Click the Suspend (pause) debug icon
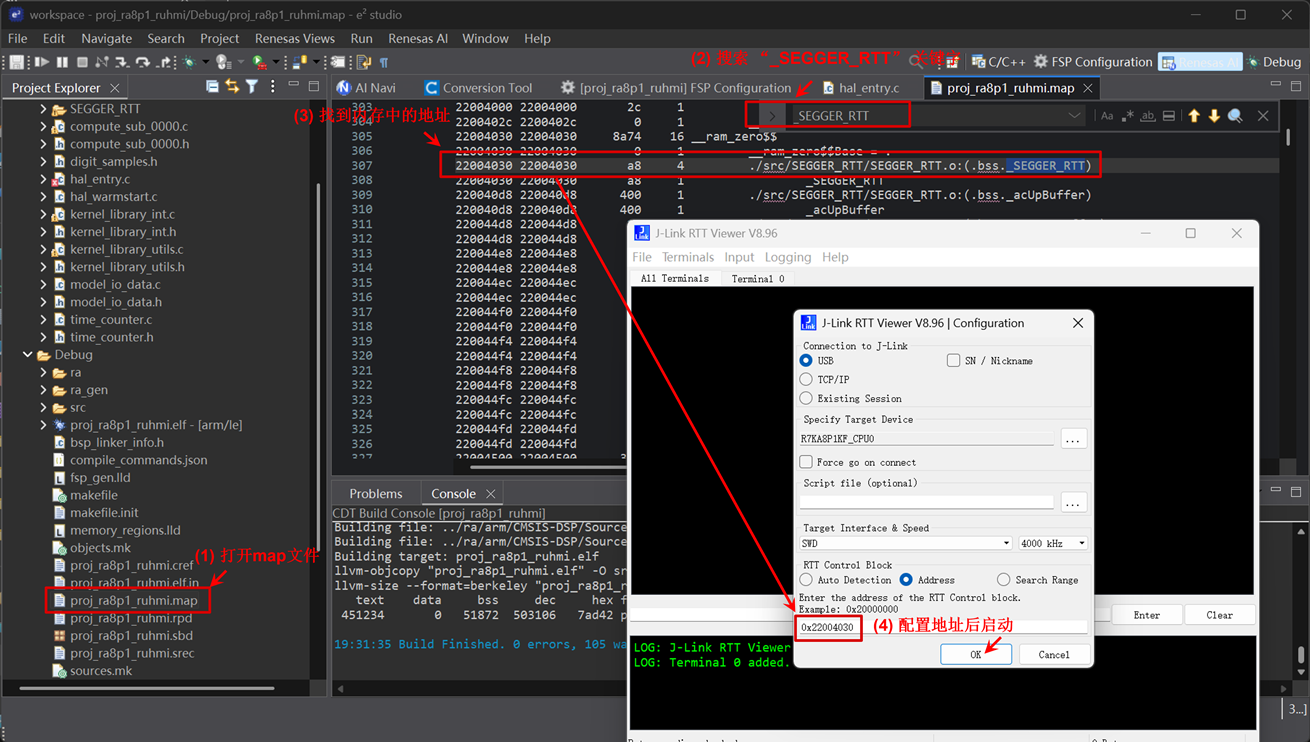The width and height of the screenshot is (1310, 742). point(62,62)
